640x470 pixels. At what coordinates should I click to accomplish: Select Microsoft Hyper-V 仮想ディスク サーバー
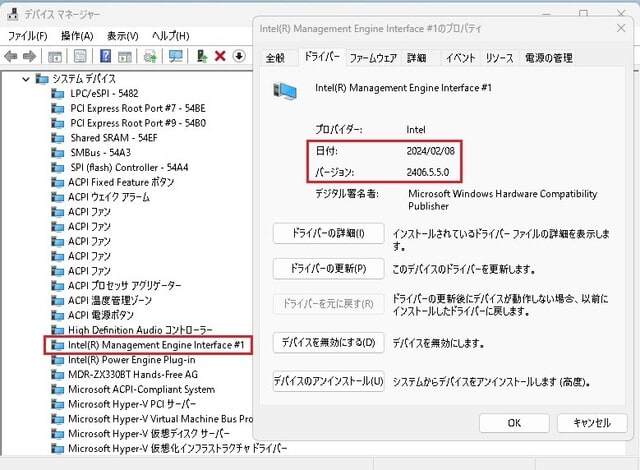coord(149,434)
